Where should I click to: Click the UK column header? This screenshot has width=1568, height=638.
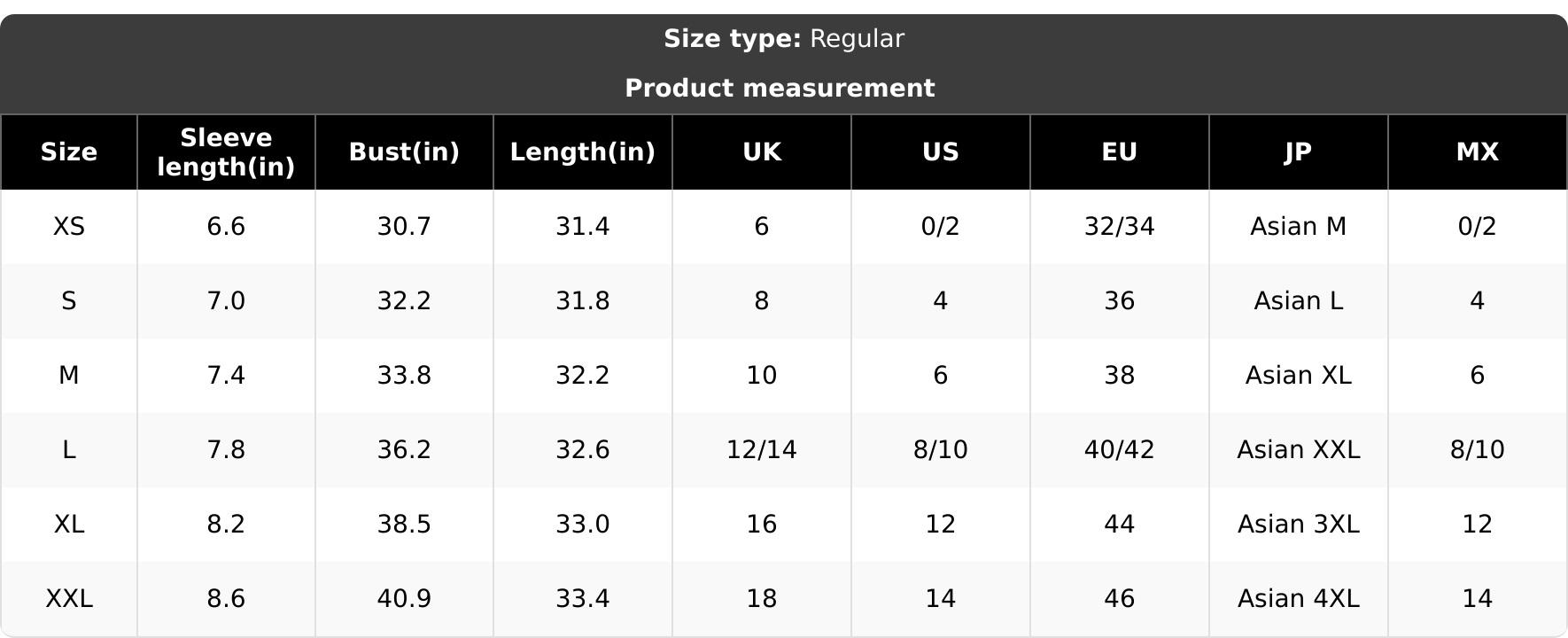(762, 152)
